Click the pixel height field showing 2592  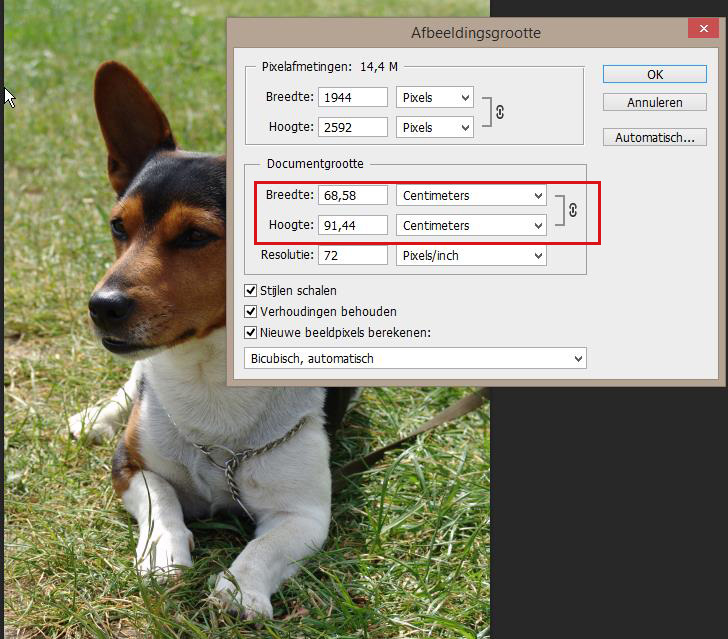coord(353,127)
